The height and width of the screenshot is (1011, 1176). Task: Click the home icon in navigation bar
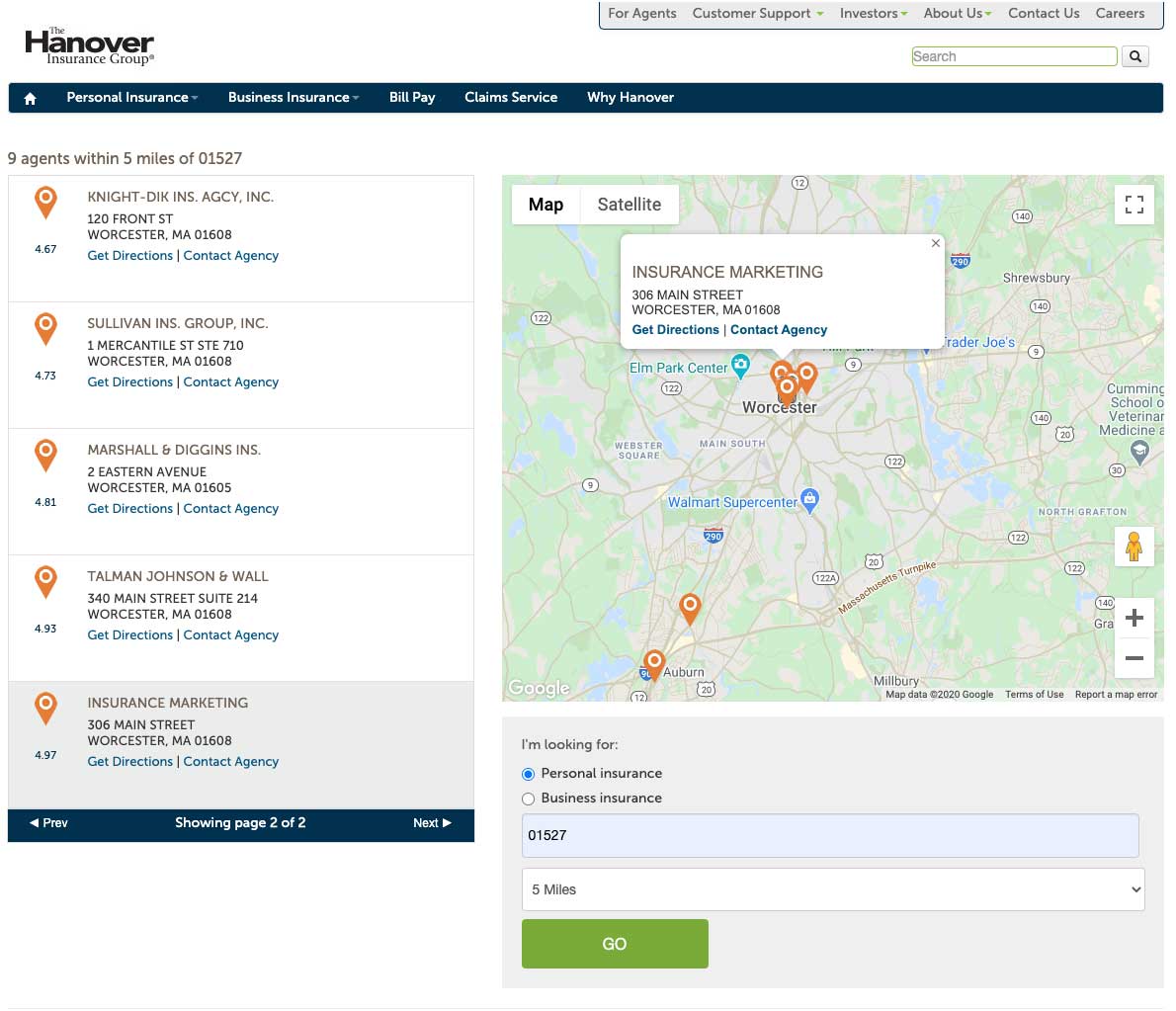30,98
